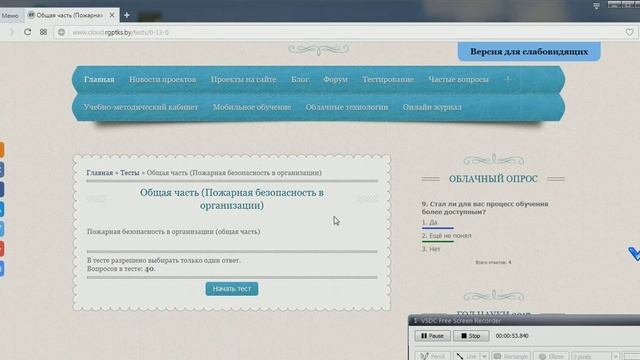The height and width of the screenshot is (360, 640).
Task: Go forward with the browser arrow
Action: [x=11, y=32]
